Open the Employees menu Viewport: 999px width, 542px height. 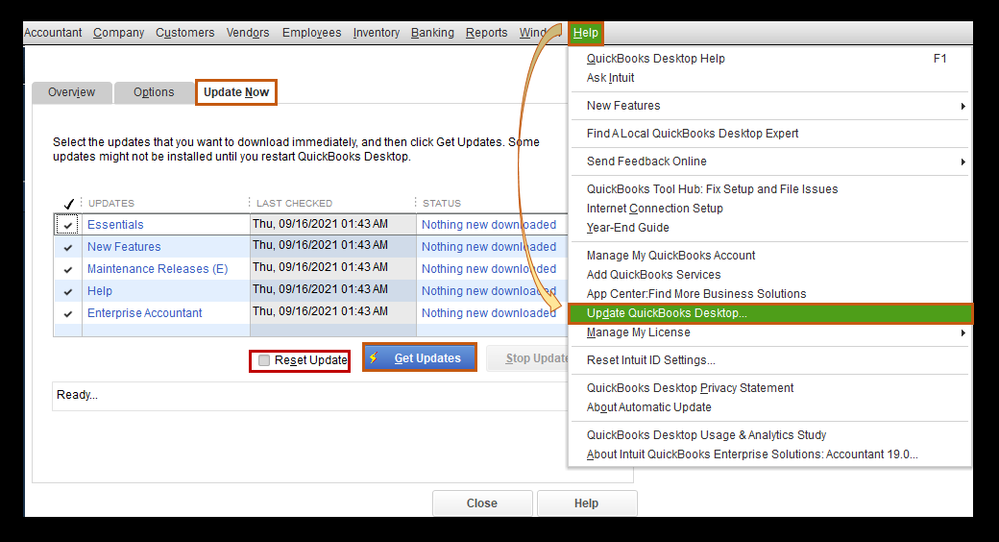[x=312, y=32]
